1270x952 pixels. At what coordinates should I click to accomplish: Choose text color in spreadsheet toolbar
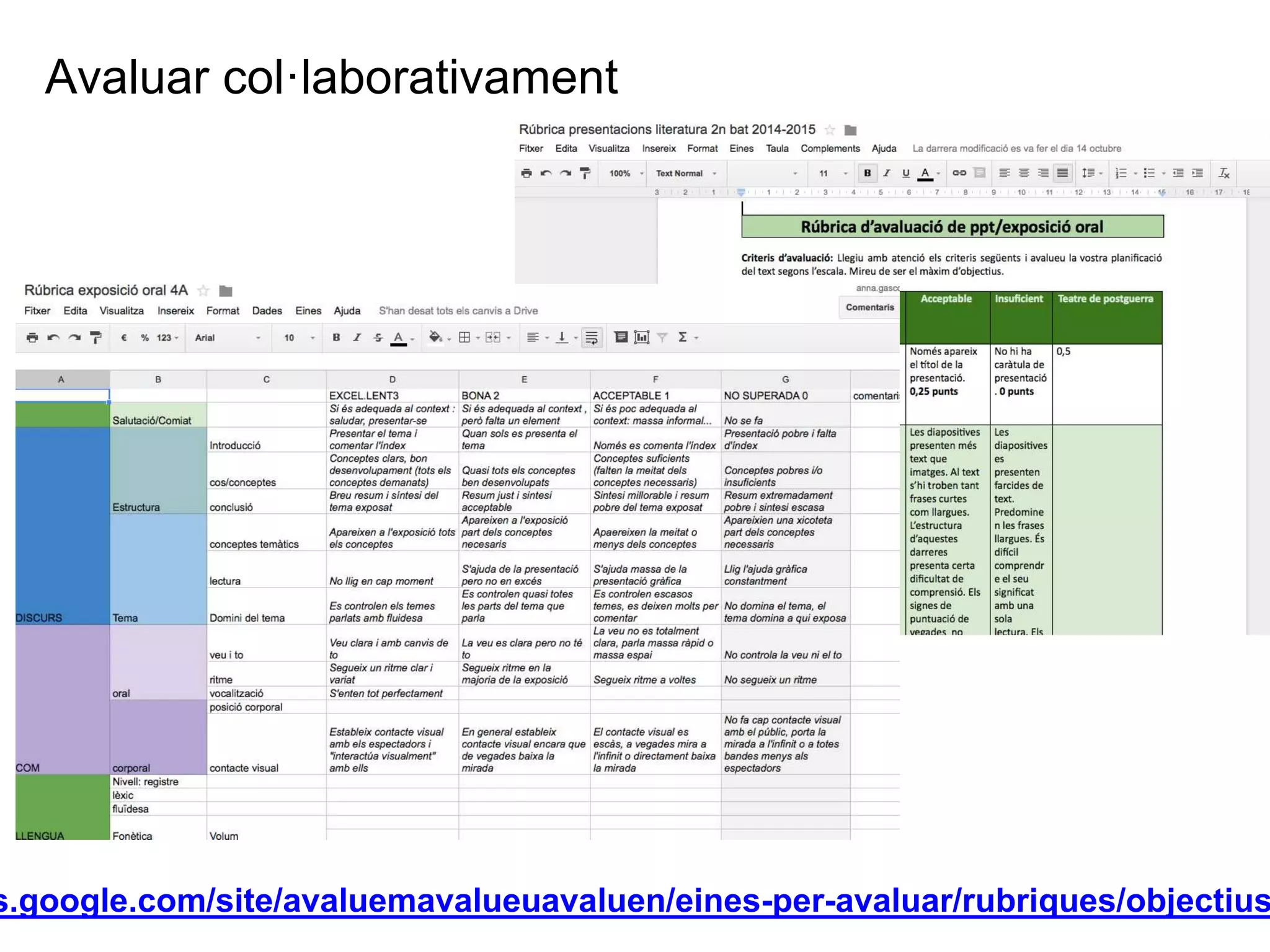[x=399, y=338]
